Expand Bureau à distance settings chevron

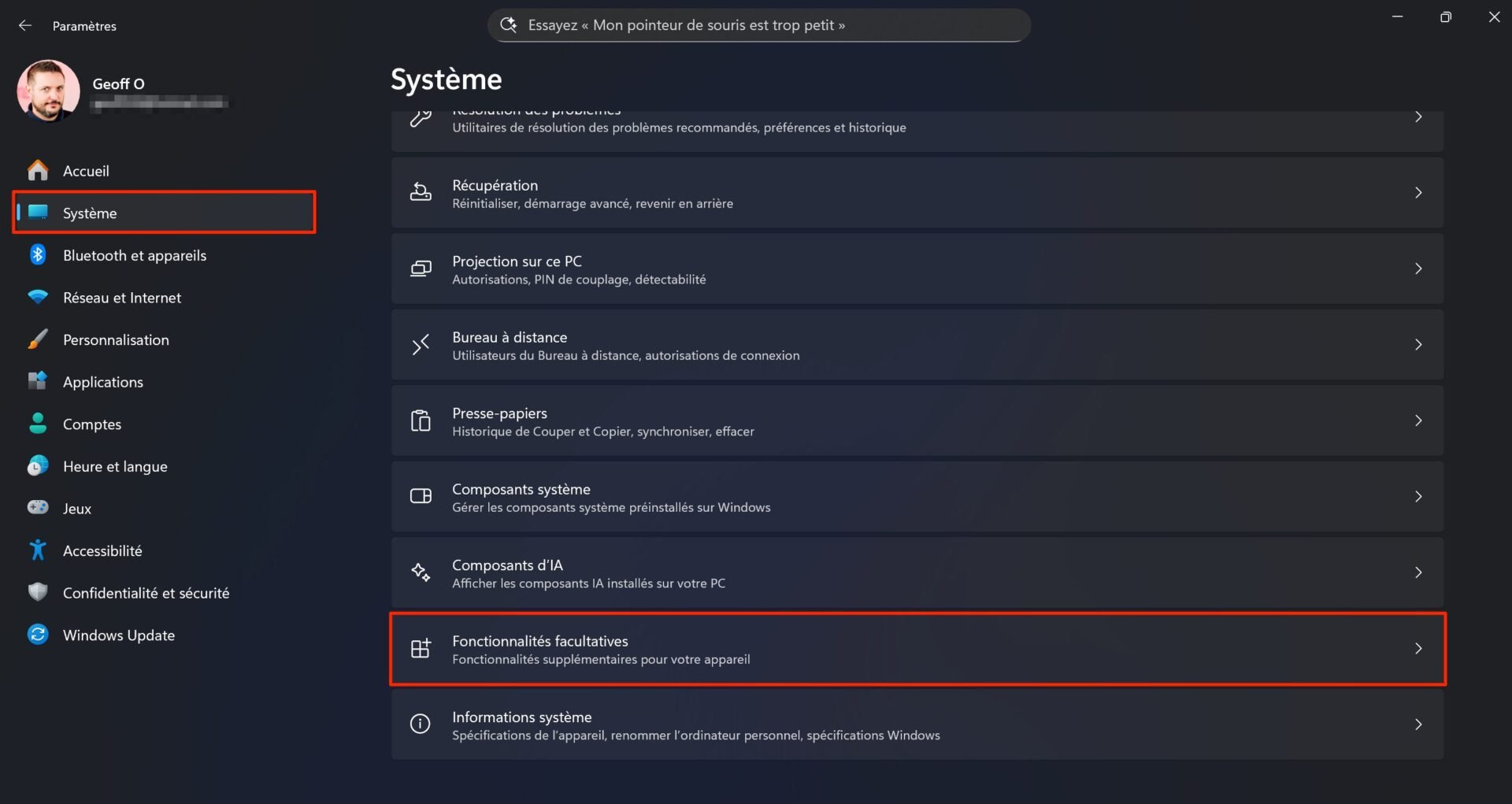tap(1419, 344)
